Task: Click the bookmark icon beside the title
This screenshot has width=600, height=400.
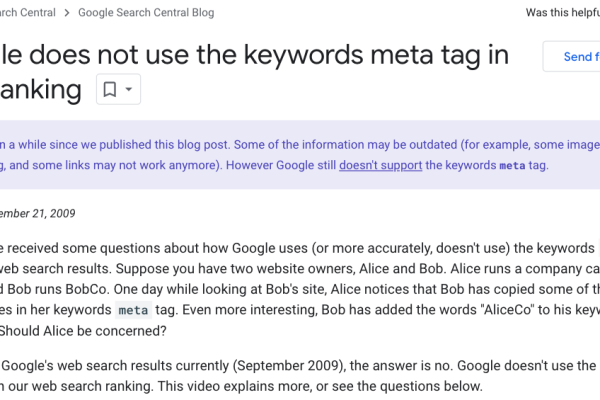Action: (110, 89)
